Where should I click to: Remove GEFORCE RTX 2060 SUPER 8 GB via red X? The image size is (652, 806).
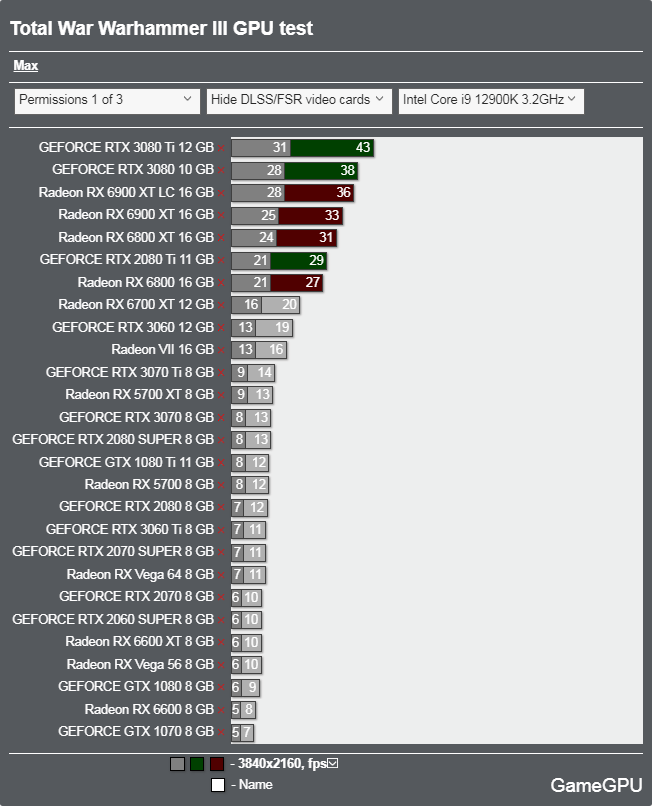221,620
